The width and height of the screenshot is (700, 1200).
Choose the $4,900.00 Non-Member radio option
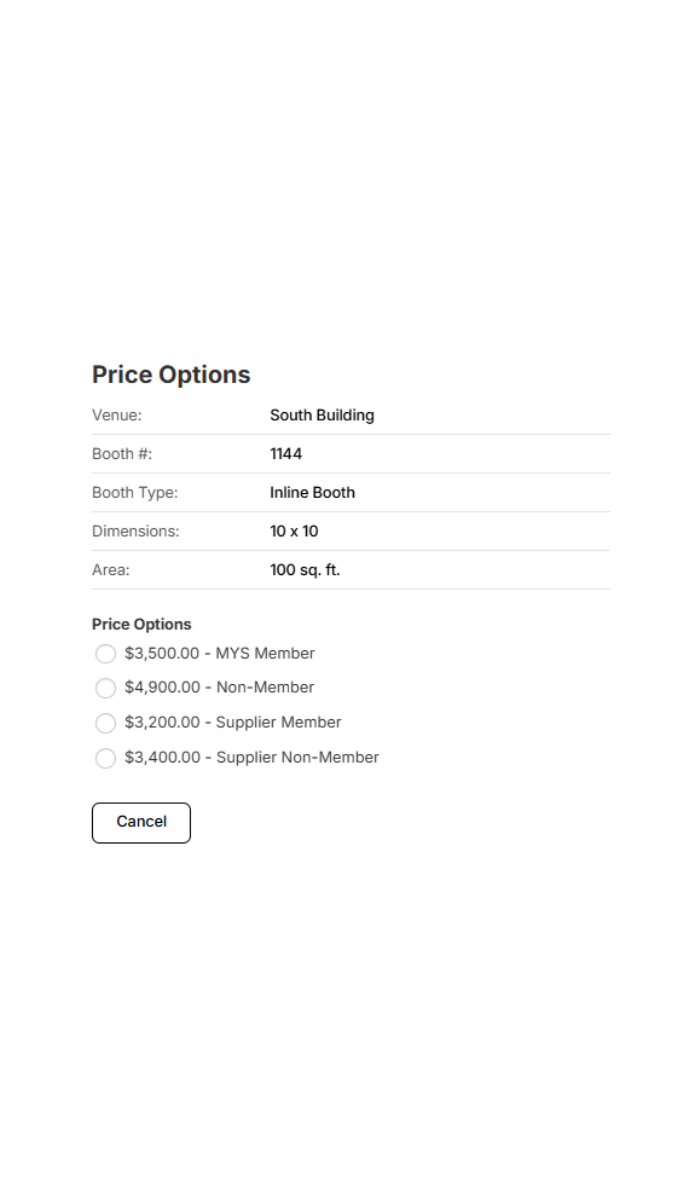click(x=105, y=688)
